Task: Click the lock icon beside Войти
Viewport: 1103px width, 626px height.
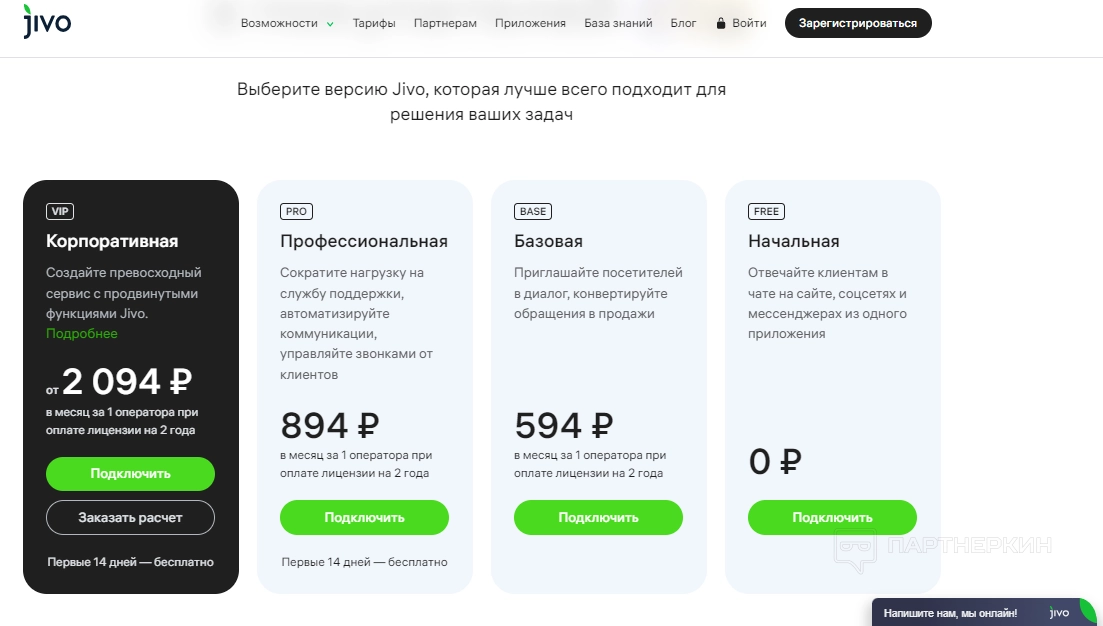Action: (x=720, y=23)
